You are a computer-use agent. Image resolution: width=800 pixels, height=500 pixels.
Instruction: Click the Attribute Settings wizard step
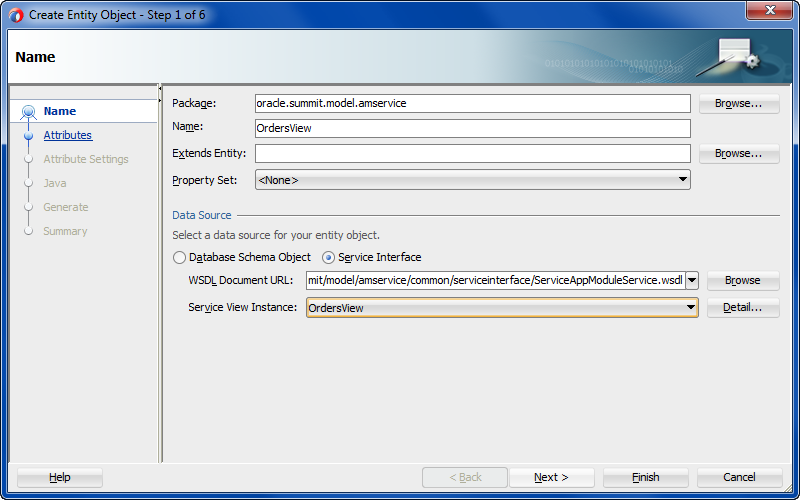[x=86, y=159]
